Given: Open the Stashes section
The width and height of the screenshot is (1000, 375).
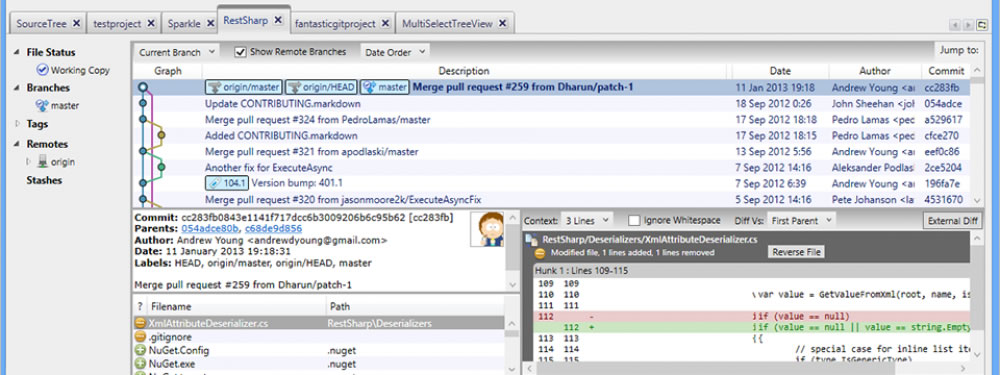Looking at the screenshot, I should pyautogui.click(x=44, y=180).
